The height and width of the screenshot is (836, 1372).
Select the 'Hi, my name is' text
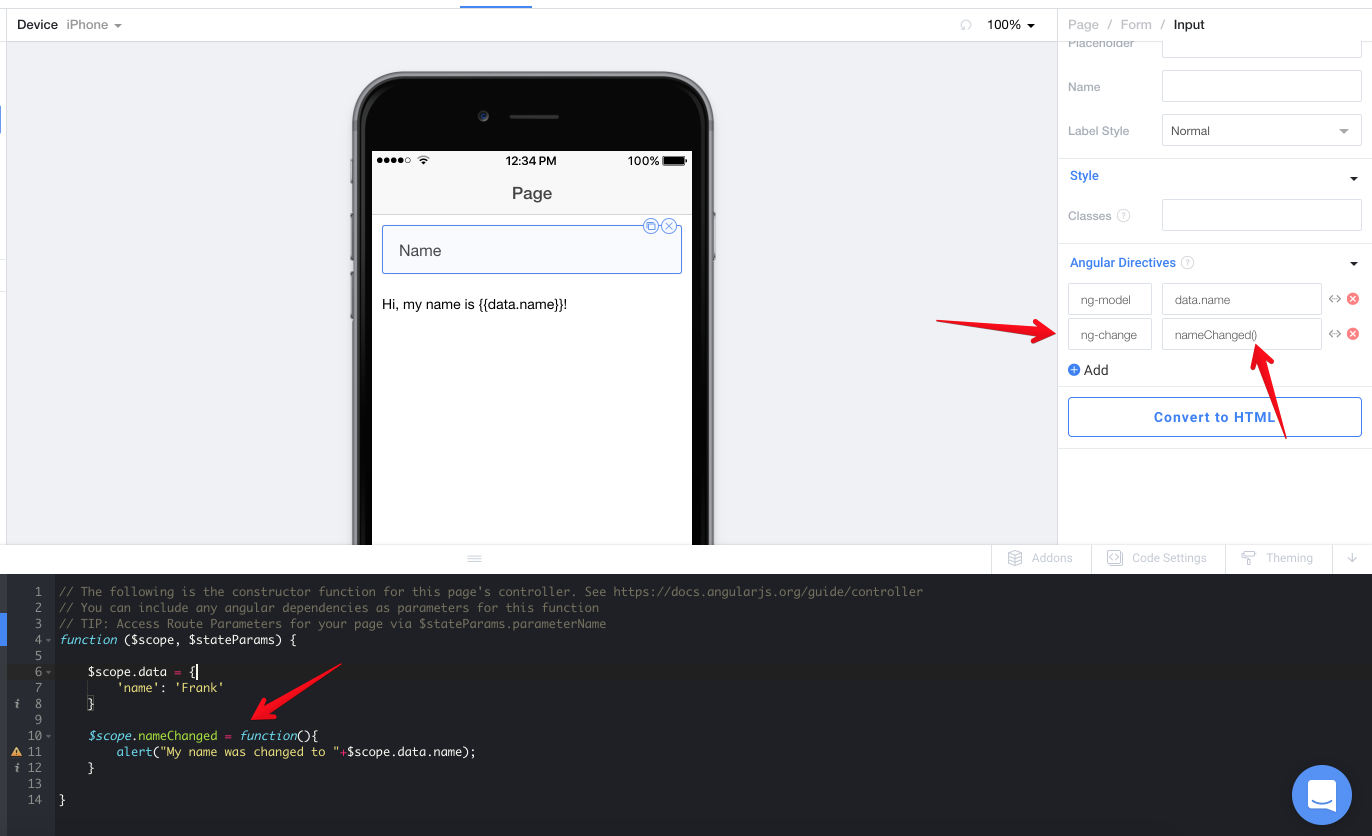[475, 304]
